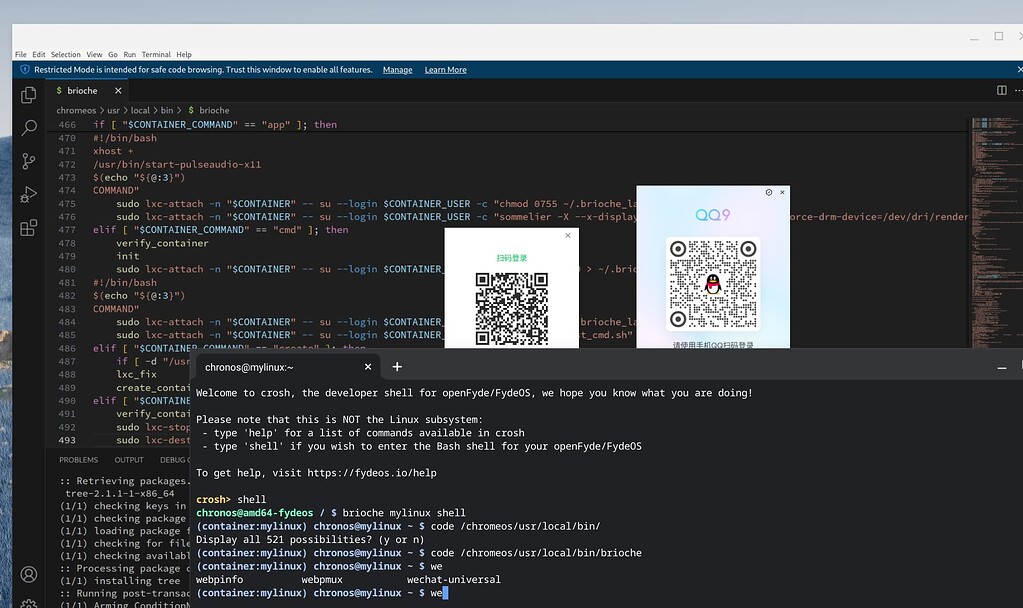1023x608 pixels.
Task: Select the 'brioche' editor tab
Action: click(x=85, y=88)
